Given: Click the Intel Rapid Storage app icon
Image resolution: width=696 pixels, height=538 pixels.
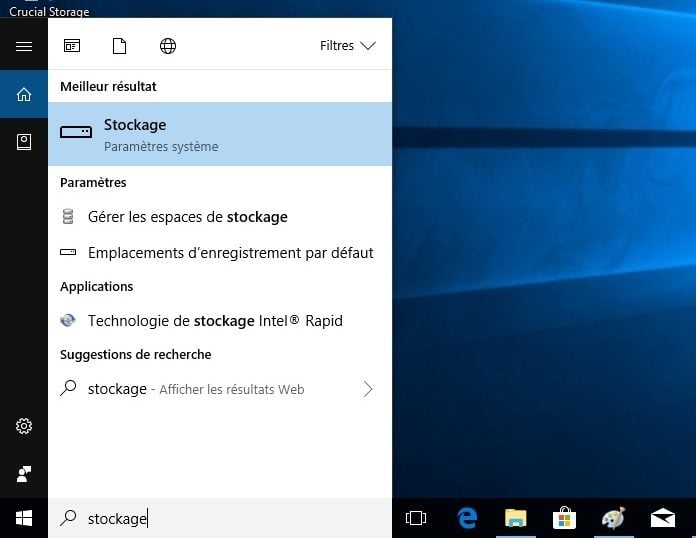Looking at the screenshot, I should point(68,320).
